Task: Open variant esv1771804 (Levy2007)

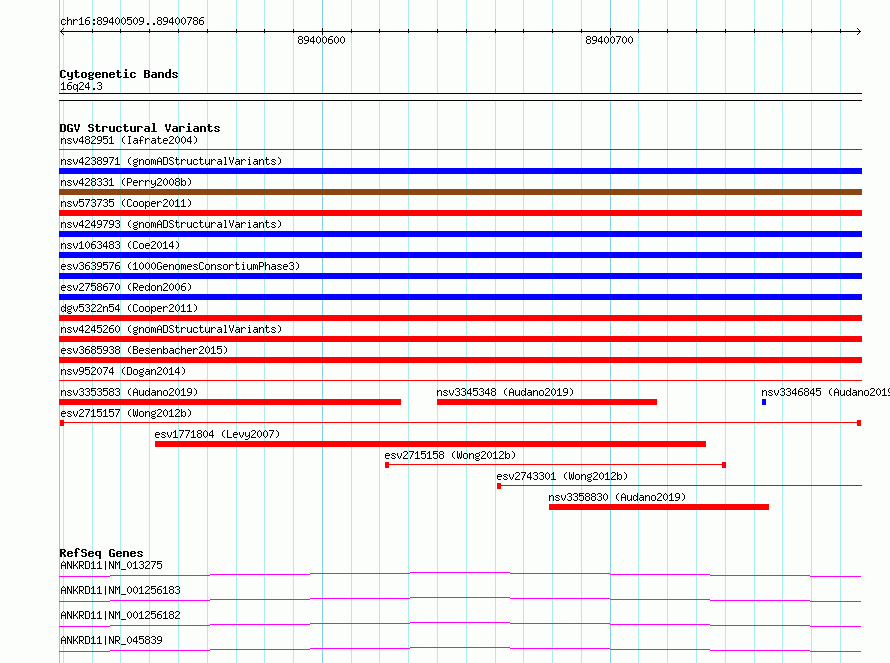Action: pos(217,434)
